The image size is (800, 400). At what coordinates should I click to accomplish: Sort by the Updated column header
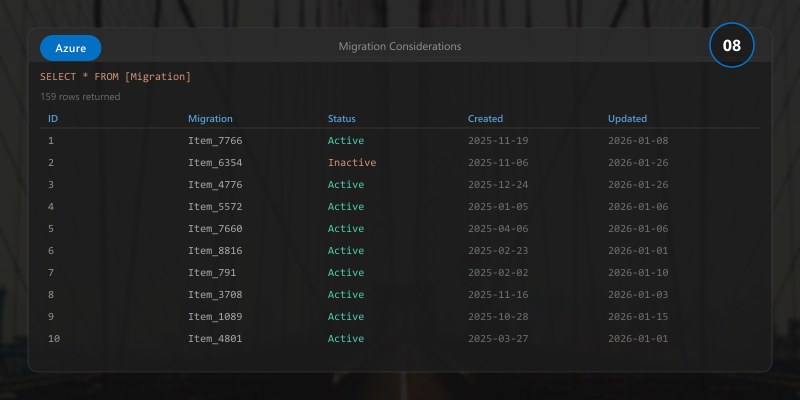pyautogui.click(x=627, y=118)
